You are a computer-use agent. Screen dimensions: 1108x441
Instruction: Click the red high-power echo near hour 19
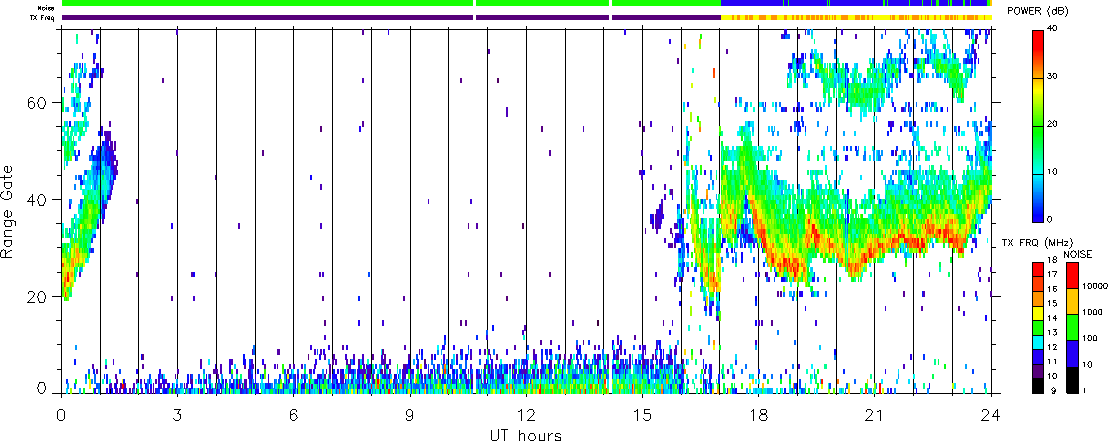coord(788,266)
